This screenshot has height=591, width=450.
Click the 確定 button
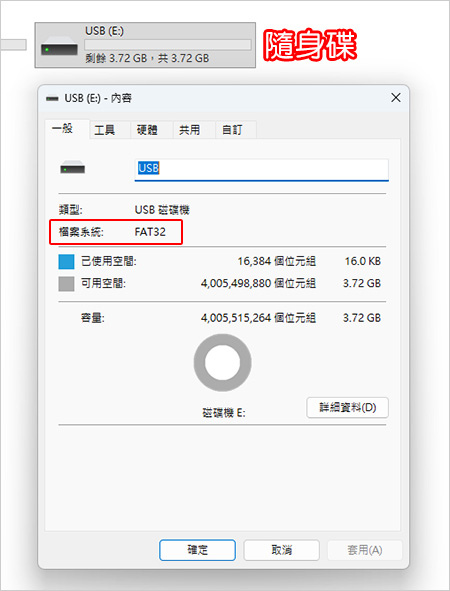(x=197, y=550)
